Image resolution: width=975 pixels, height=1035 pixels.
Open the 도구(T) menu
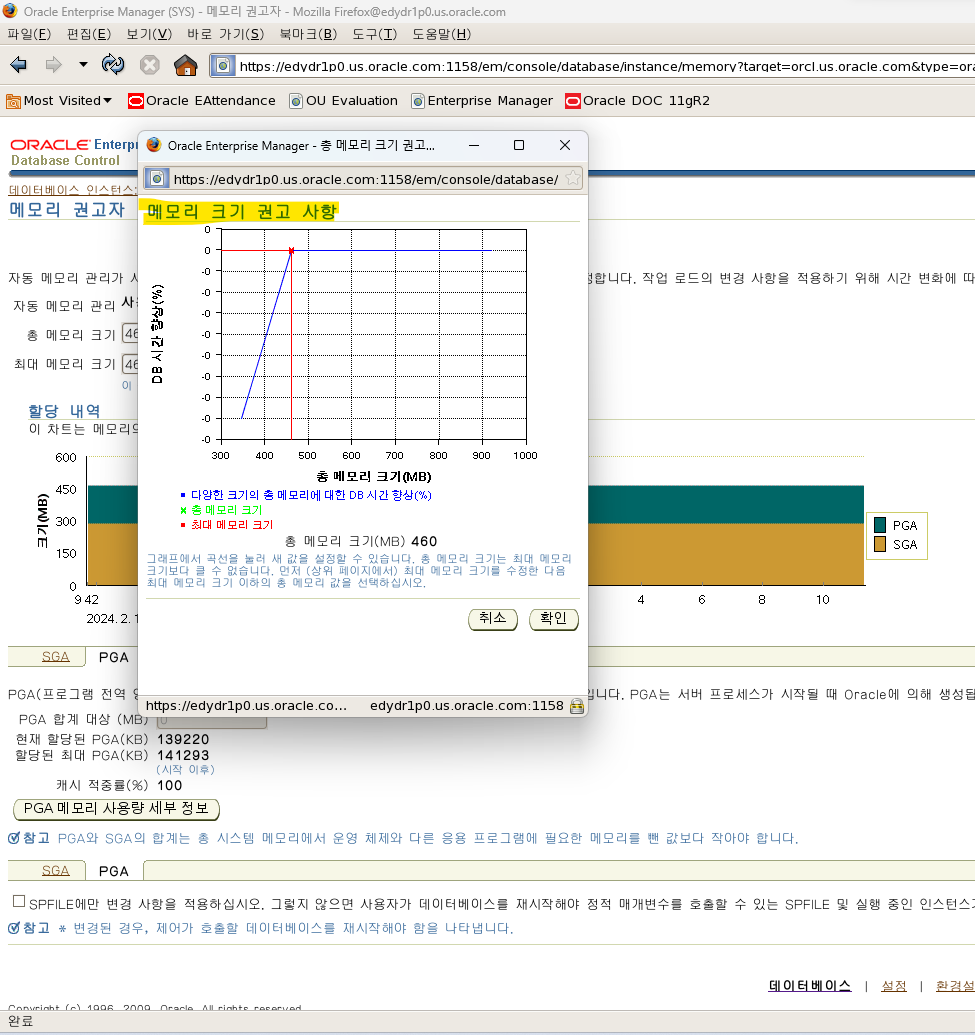(374, 34)
